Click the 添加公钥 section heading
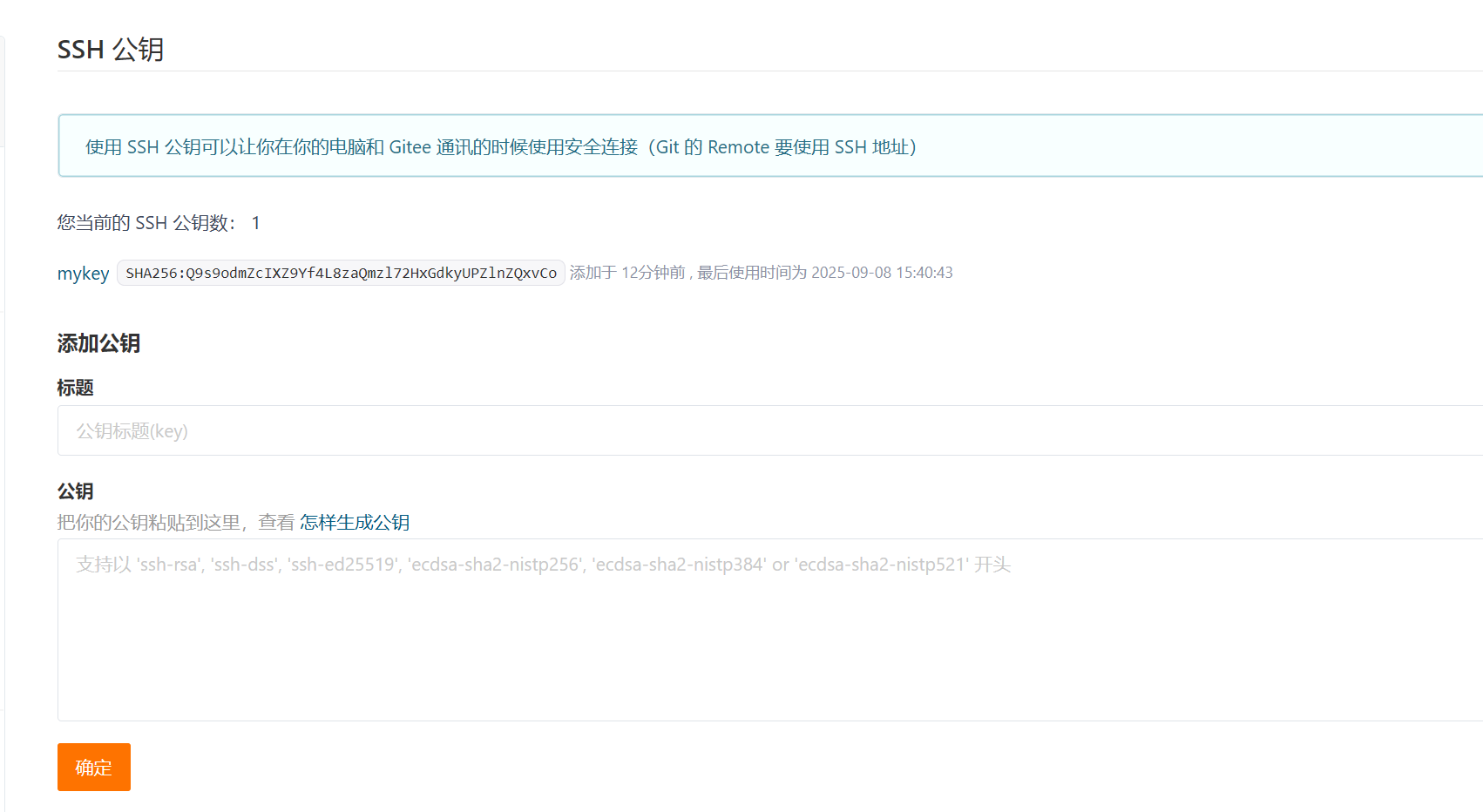The height and width of the screenshot is (812, 1483). click(98, 343)
